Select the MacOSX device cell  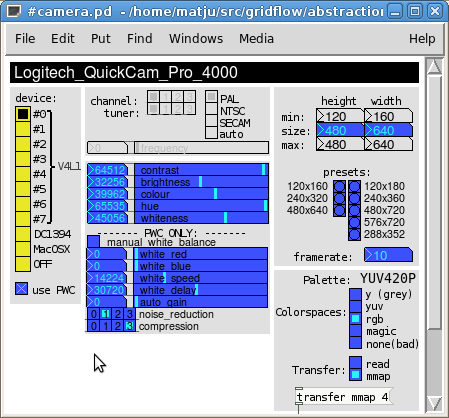(23, 249)
